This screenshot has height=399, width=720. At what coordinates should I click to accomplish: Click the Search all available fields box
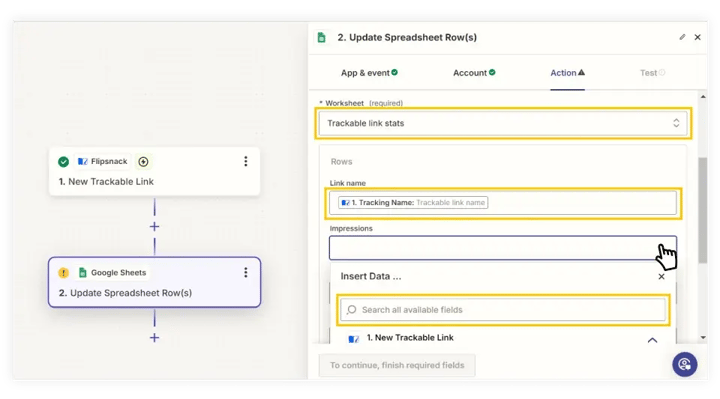click(503, 310)
